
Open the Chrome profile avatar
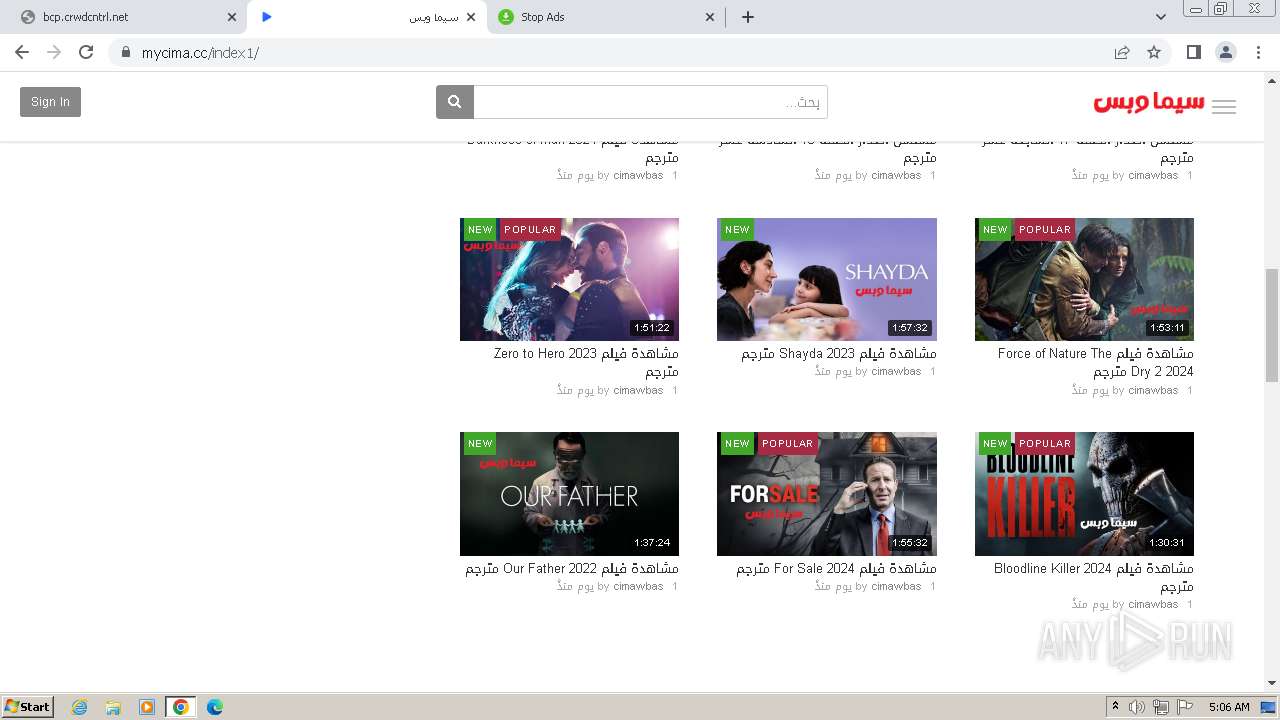1226,52
